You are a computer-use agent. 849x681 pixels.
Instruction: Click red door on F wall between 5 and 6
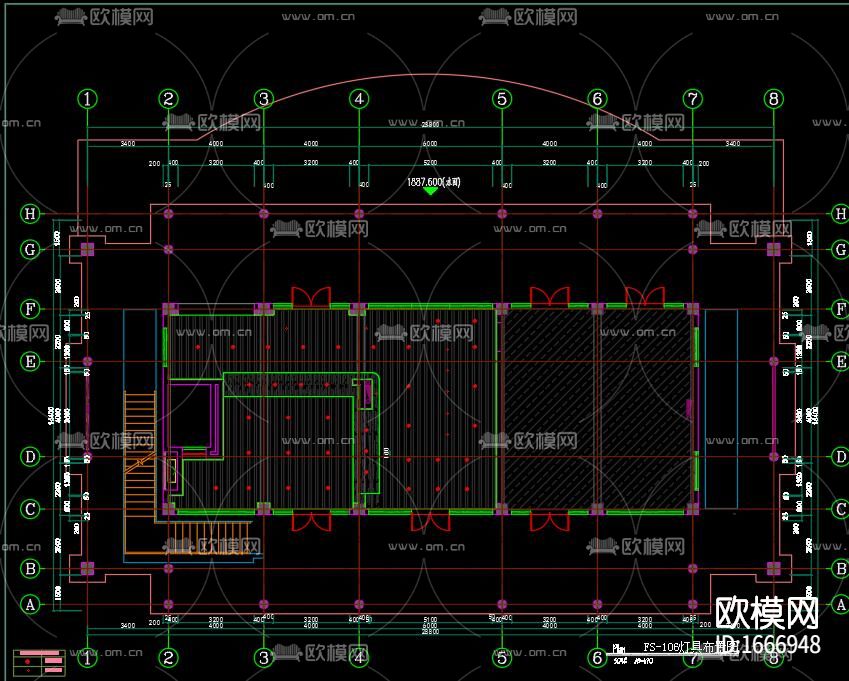550,297
